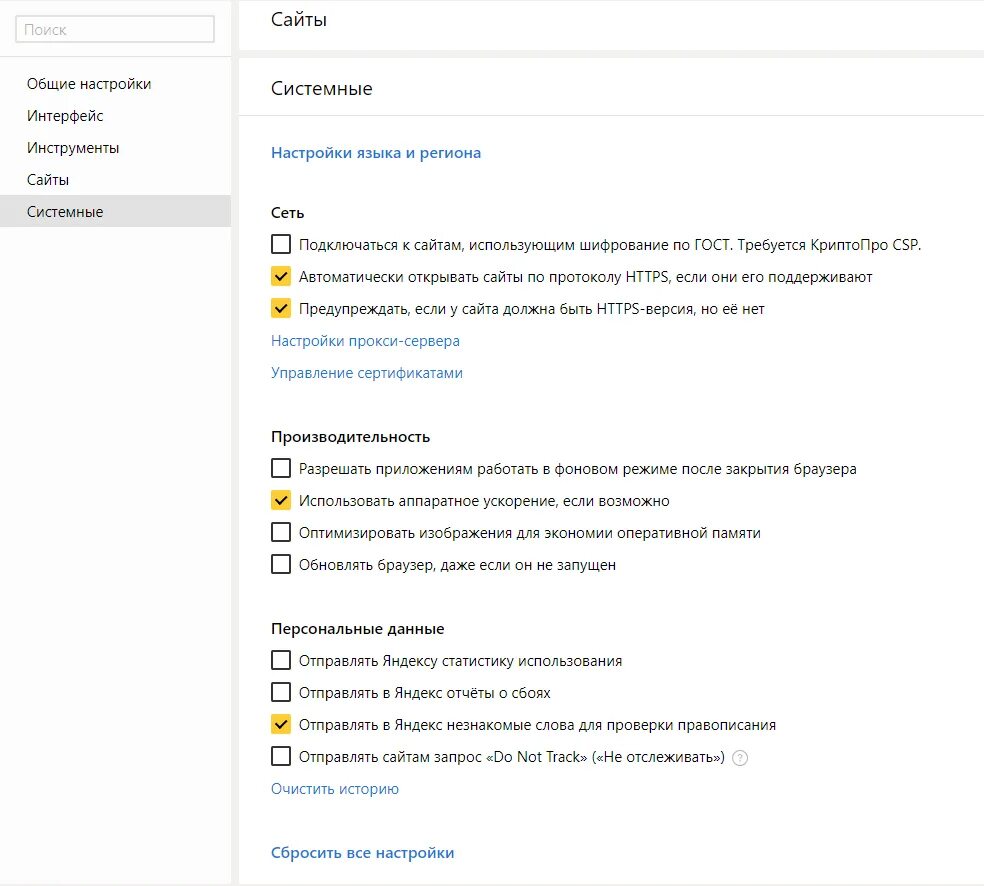Open proxy server settings link
The image size is (984, 886).
click(x=365, y=341)
